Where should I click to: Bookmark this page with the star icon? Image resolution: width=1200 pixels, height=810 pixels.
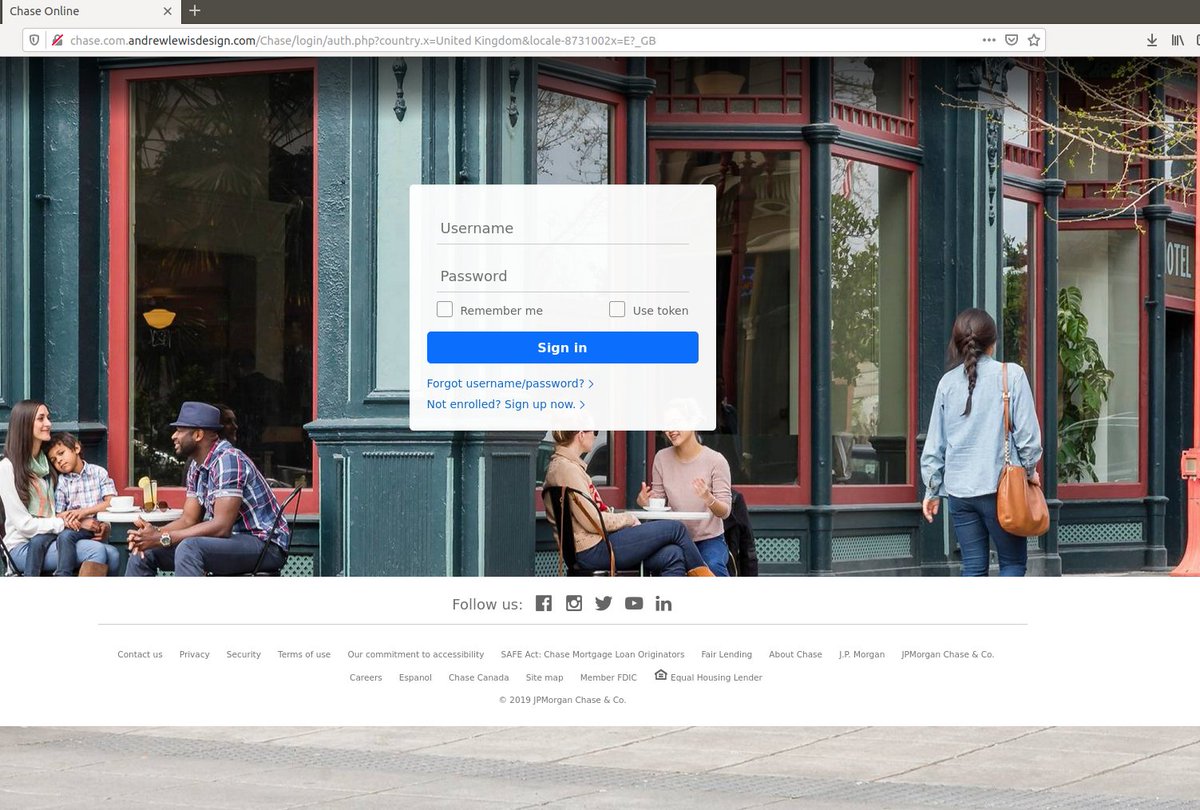(1034, 40)
